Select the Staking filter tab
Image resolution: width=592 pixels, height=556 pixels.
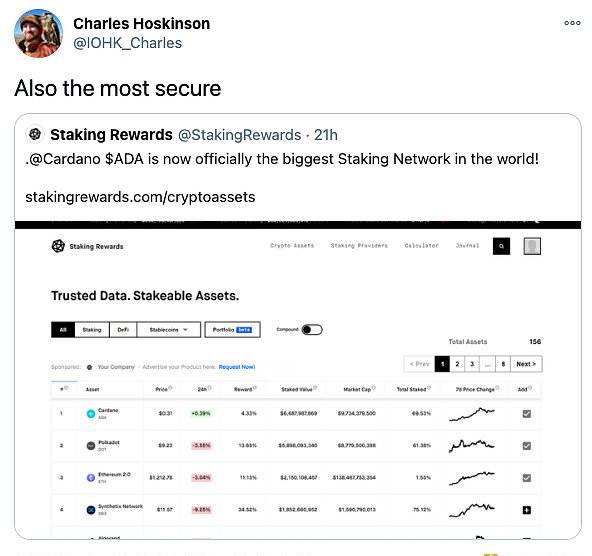coord(92,330)
